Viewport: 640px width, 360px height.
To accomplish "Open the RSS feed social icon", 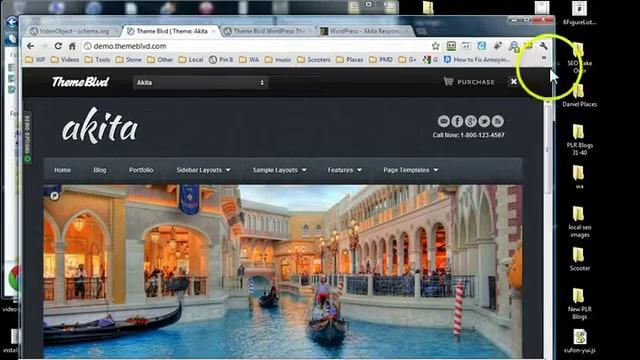I will pyautogui.click(x=498, y=121).
